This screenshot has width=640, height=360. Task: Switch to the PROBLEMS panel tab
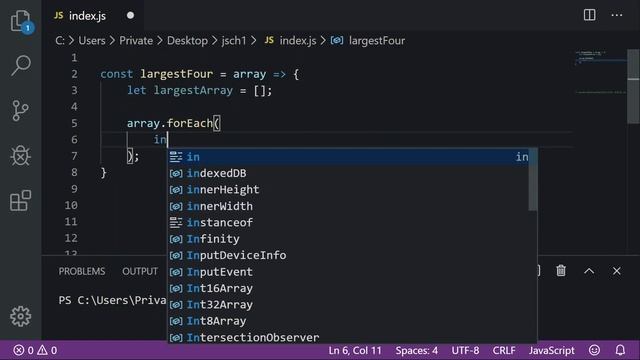click(x=82, y=271)
